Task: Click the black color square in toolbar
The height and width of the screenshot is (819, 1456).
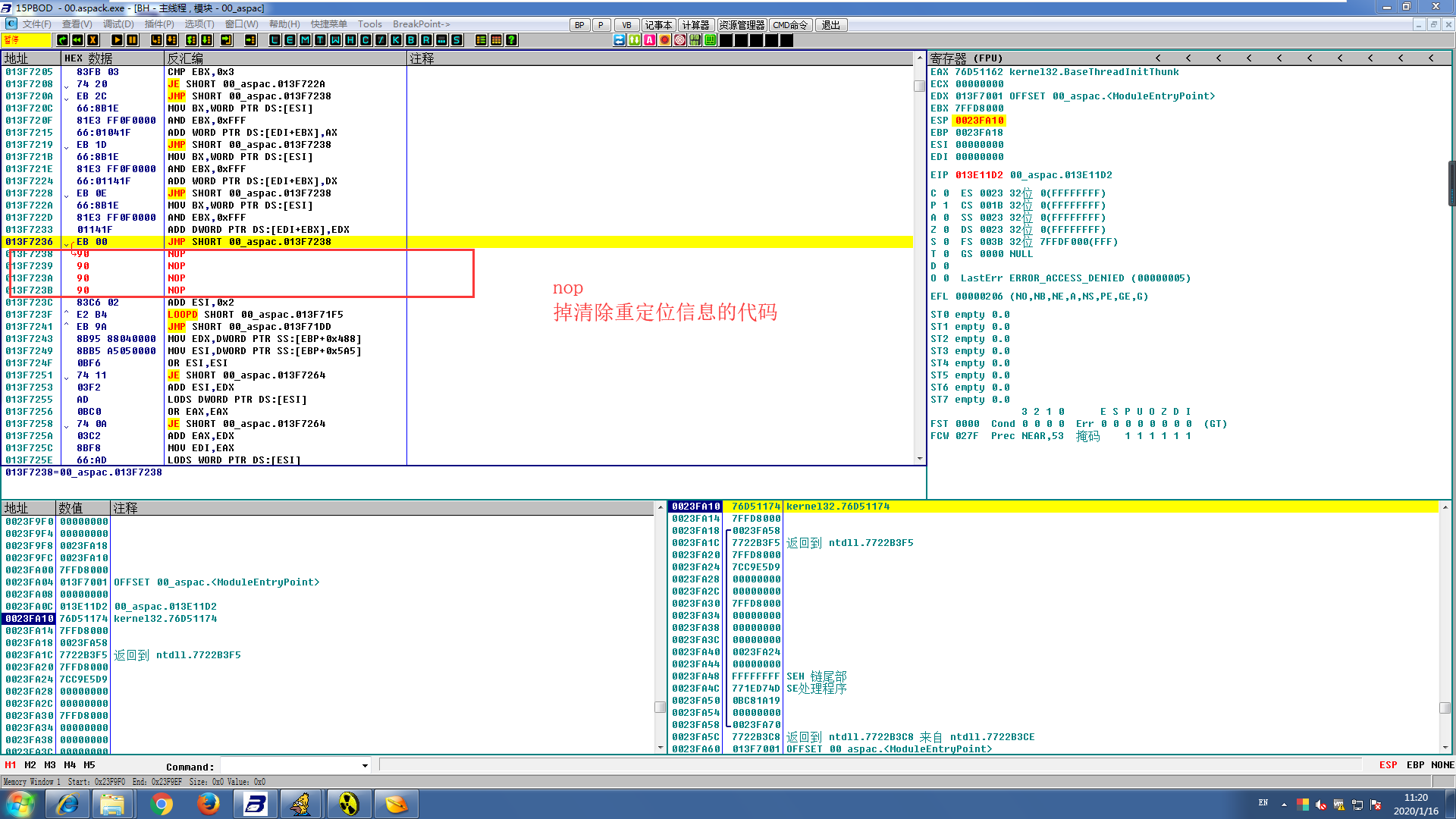Action: point(726,40)
